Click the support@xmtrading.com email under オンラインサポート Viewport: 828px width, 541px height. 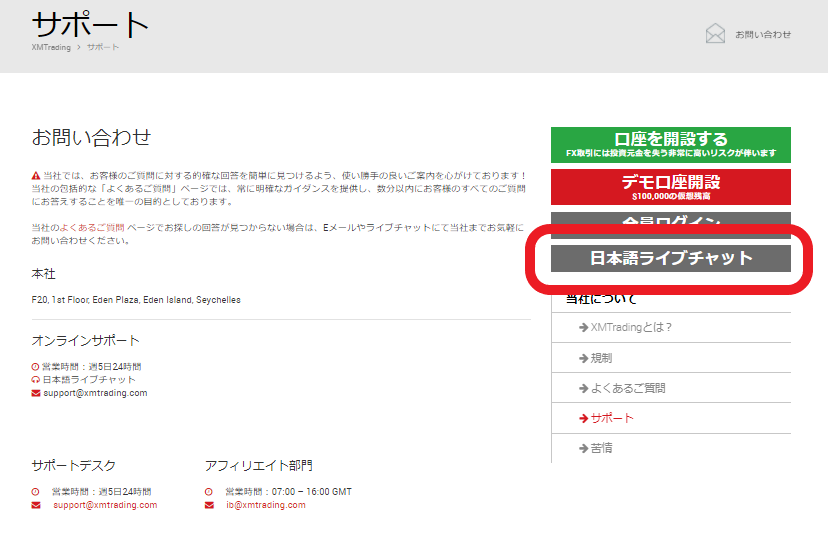[x=95, y=393]
